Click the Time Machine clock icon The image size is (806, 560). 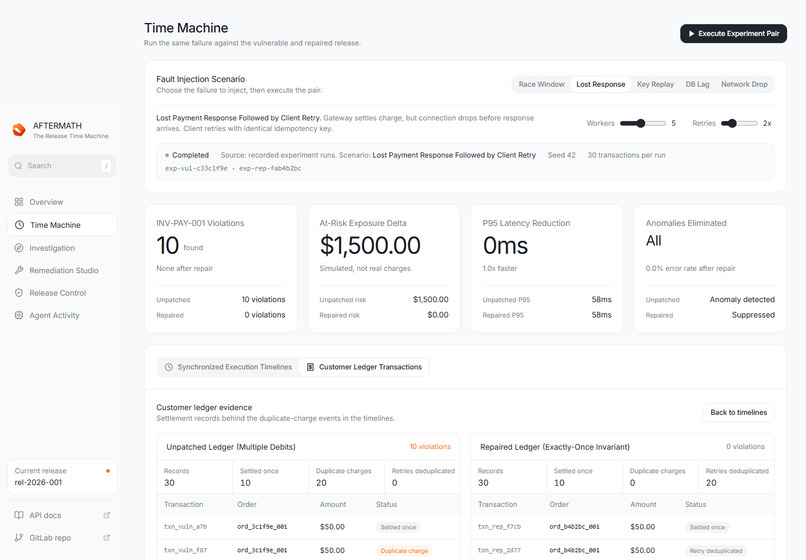click(20, 225)
